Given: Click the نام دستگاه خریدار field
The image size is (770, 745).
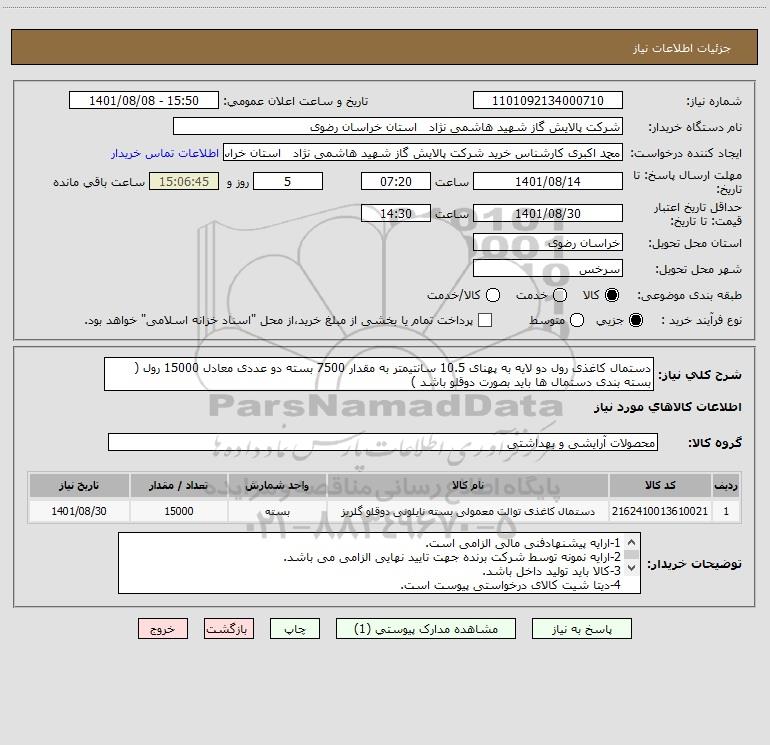Looking at the screenshot, I should (x=398, y=126).
